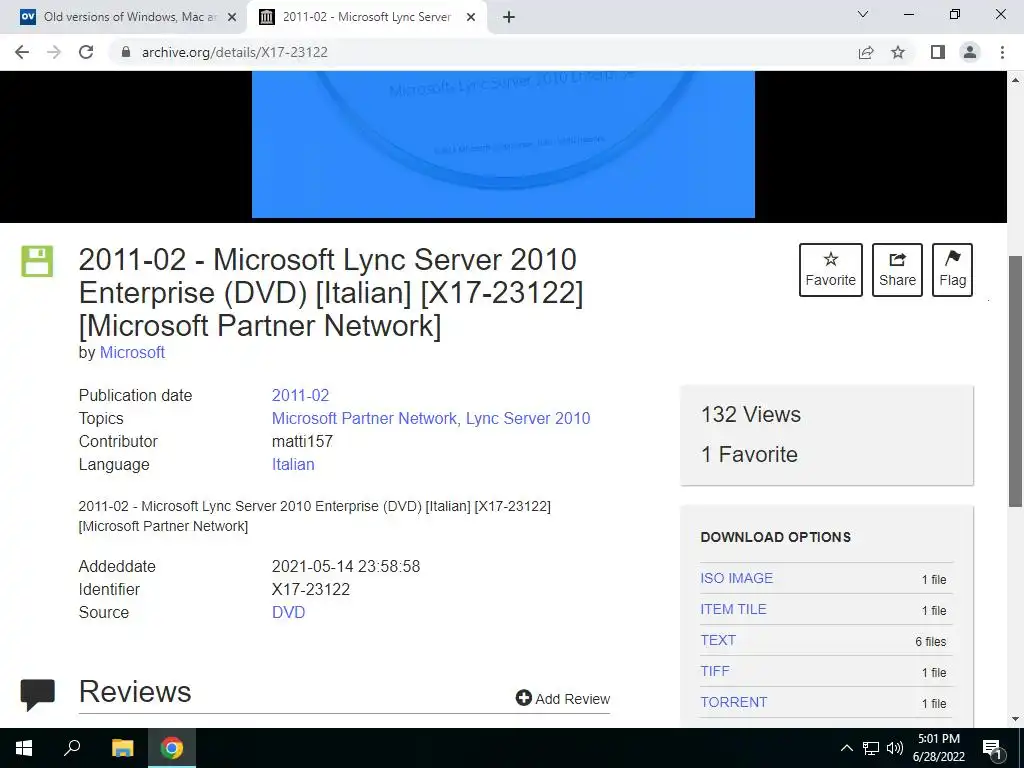Expand the TEXT download option
Image resolution: width=1024 pixels, height=768 pixels.
coord(718,640)
